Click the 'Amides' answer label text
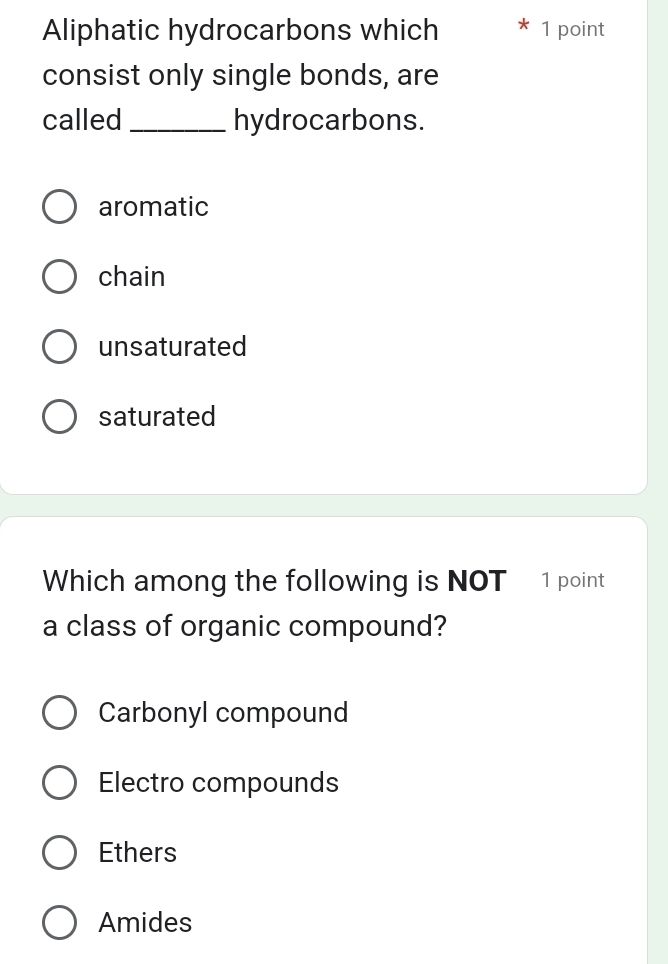The height and width of the screenshot is (964, 668). pyautogui.click(x=145, y=923)
